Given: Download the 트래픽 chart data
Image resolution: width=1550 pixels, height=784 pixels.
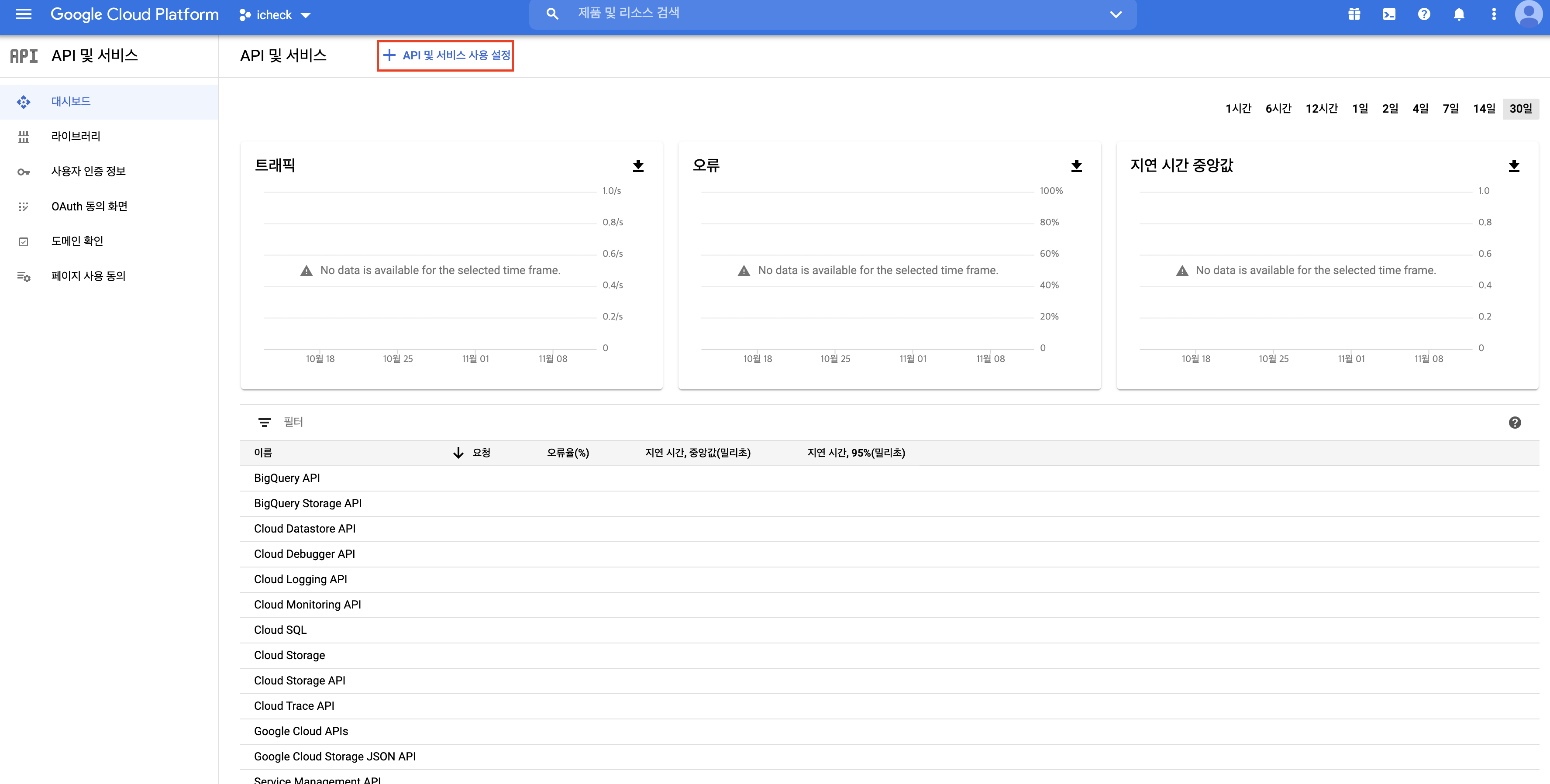Looking at the screenshot, I should click(638, 165).
